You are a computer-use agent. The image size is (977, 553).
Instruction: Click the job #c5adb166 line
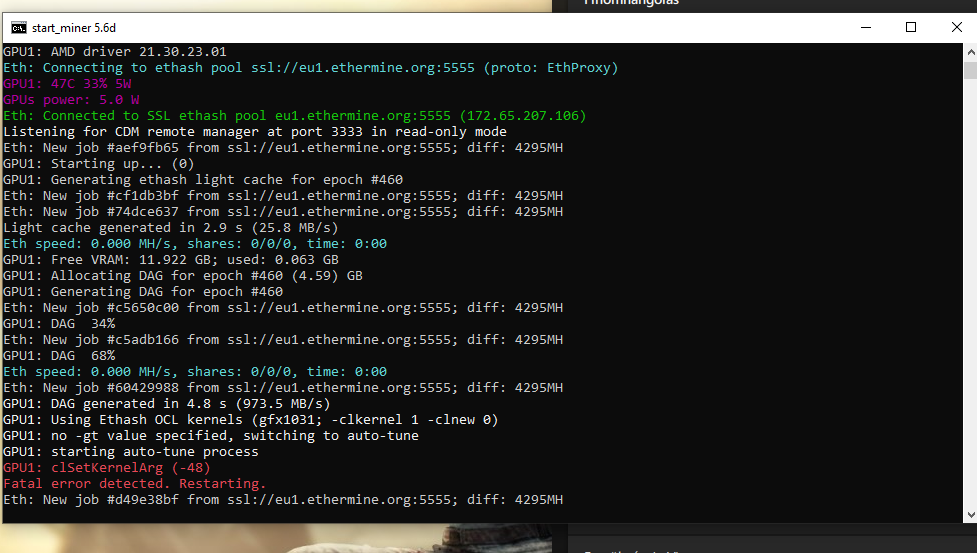pos(283,340)
